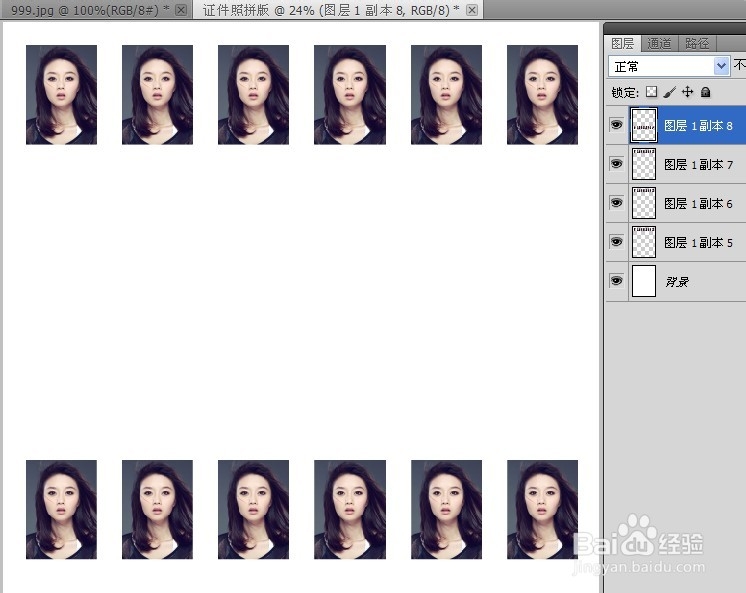Click thumbnail of 图层 1 副本 8
The height and width of the screenshot is (593, 746).
tap(644, 125)
